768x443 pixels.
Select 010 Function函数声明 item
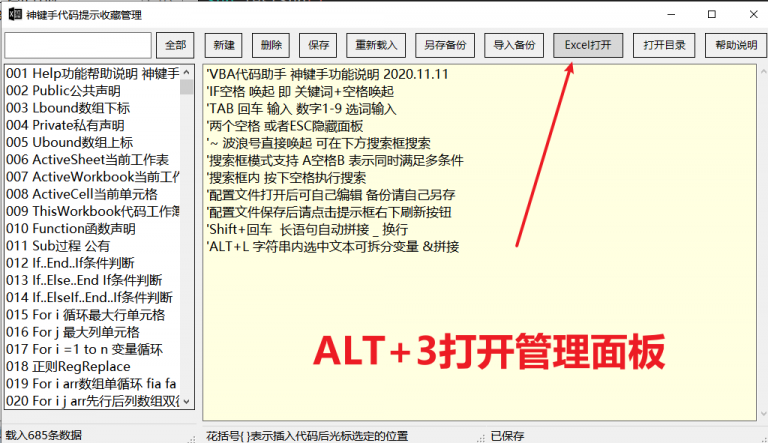click(70, 229)
